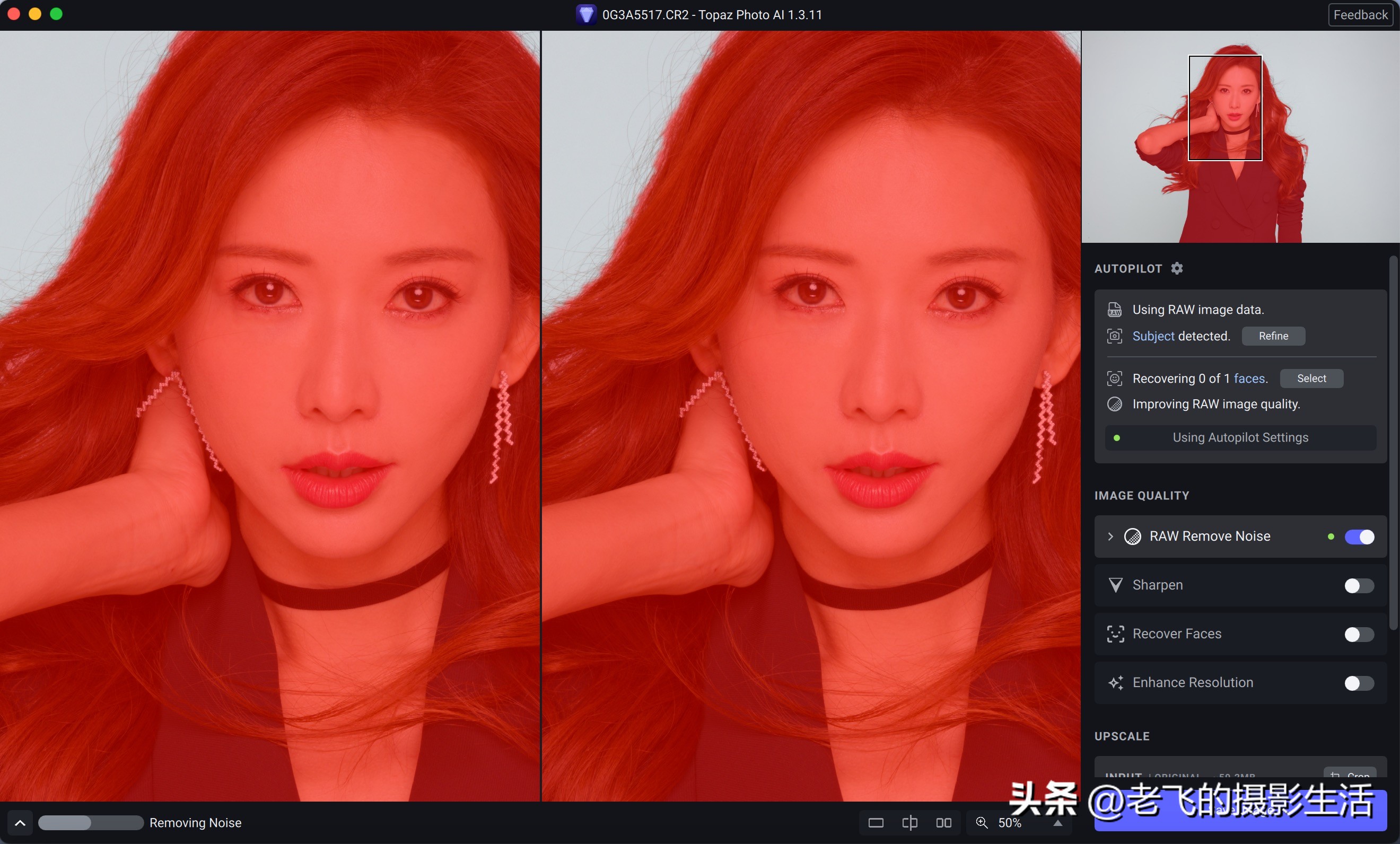Click the Using Autopilot Settings tab
Viewport: 1400px width, 844px height.
click(1240, 437)
